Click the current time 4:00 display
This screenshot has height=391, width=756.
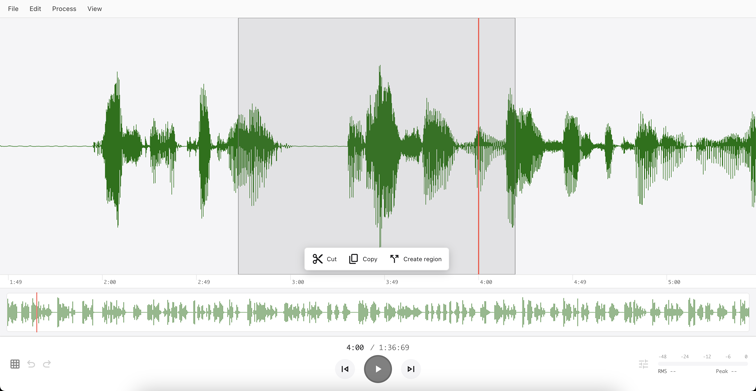point(355,347)
